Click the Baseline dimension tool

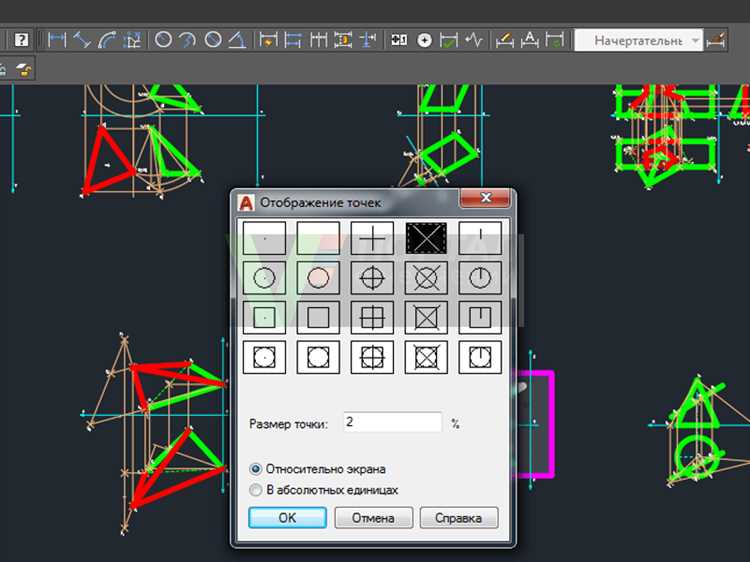(x=293, y=40)
